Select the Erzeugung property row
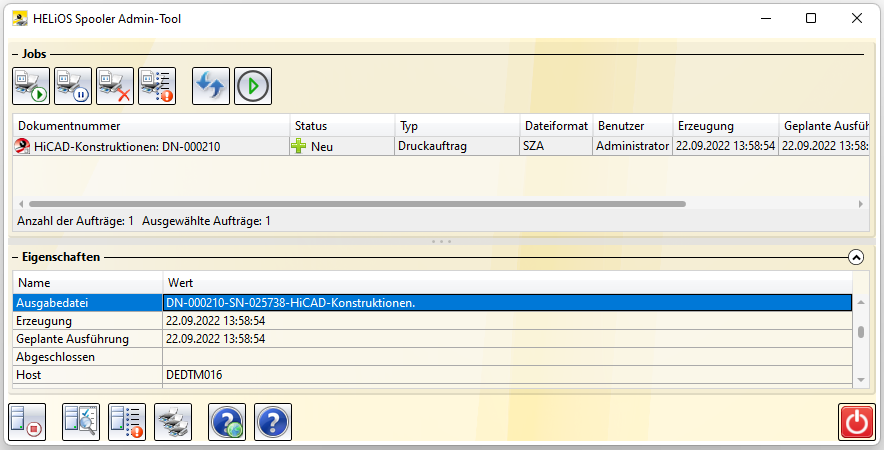The height and width of the screenshot is (450, 884). point(432,321)
